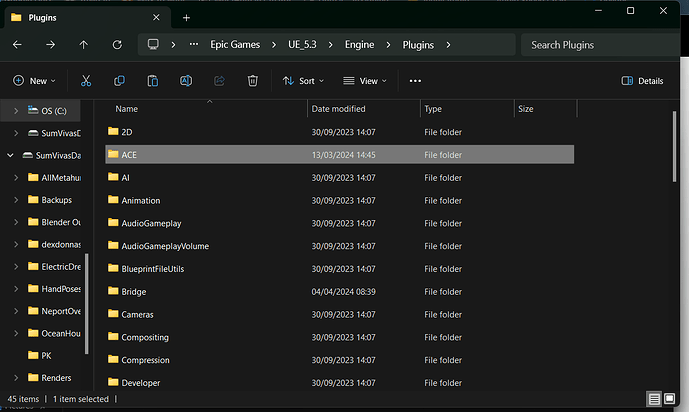Collapse the SumVivasDa expanded drive node

point(11,155)
